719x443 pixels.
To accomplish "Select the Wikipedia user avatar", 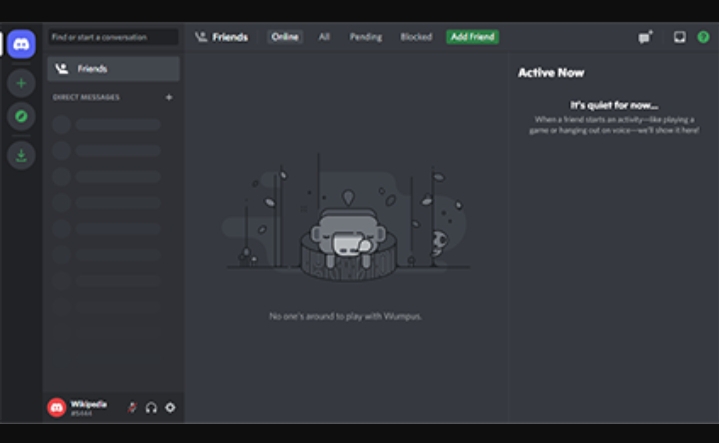I will (57, 407).
